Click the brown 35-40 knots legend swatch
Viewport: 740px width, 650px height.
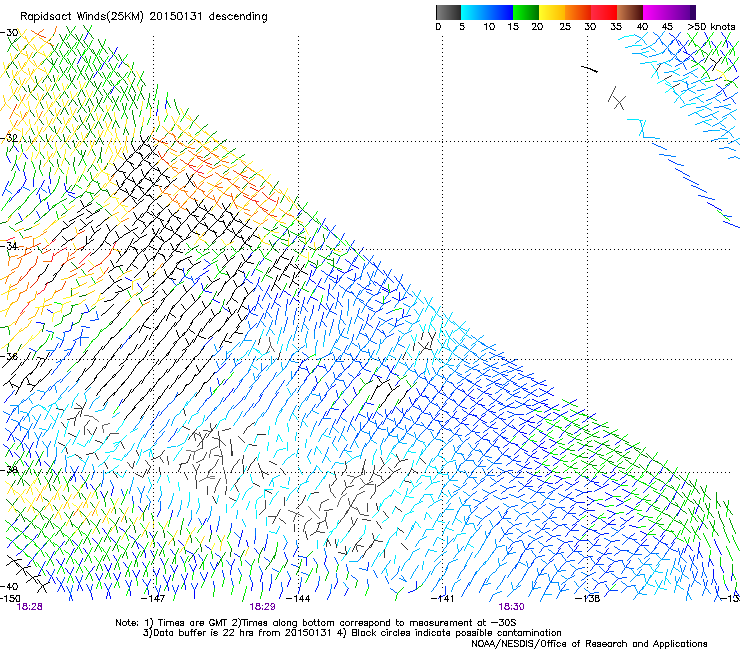pyautogui.click(x=630, y=12)
